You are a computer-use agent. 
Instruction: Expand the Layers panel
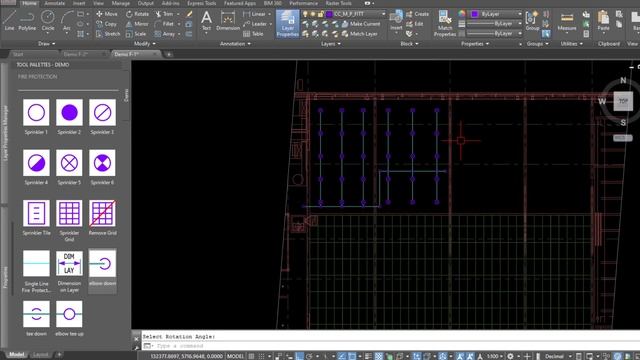point(331,44)
